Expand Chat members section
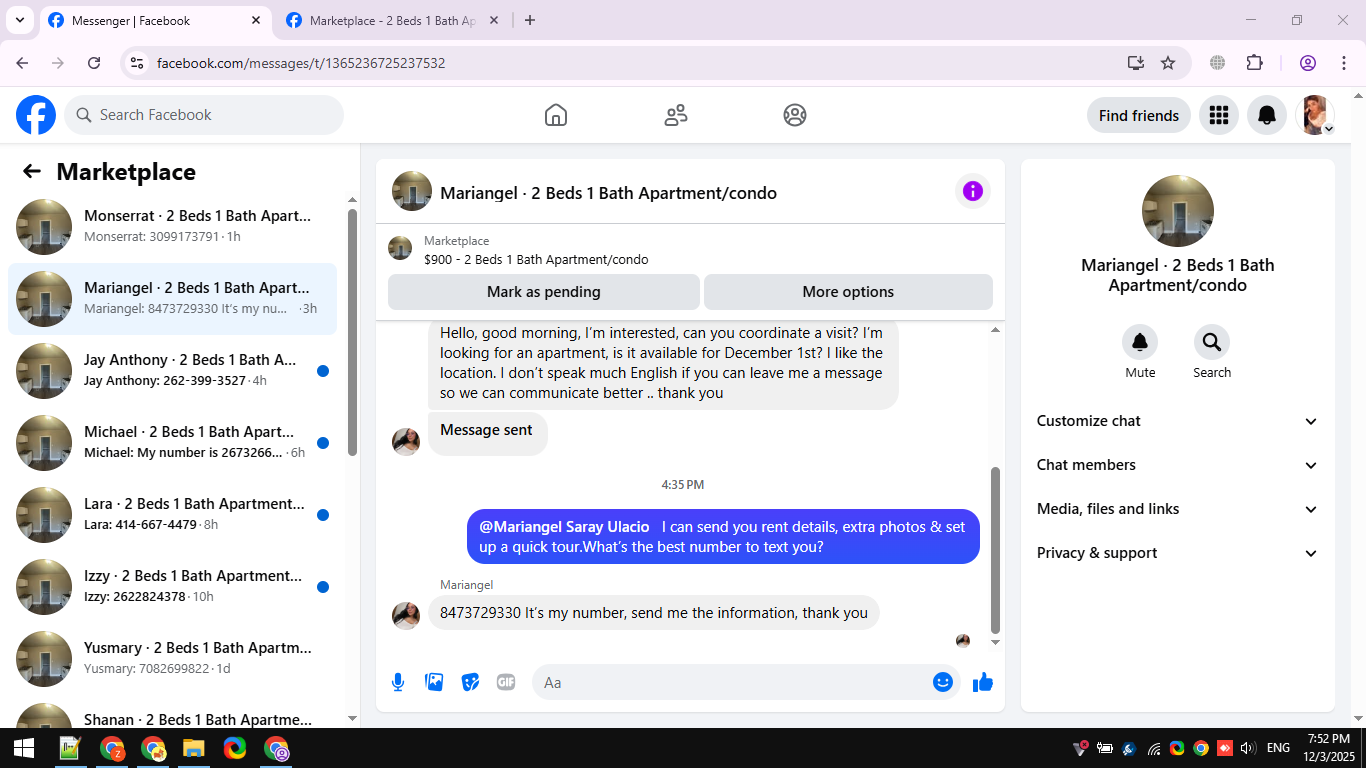 coord(1178,465)
